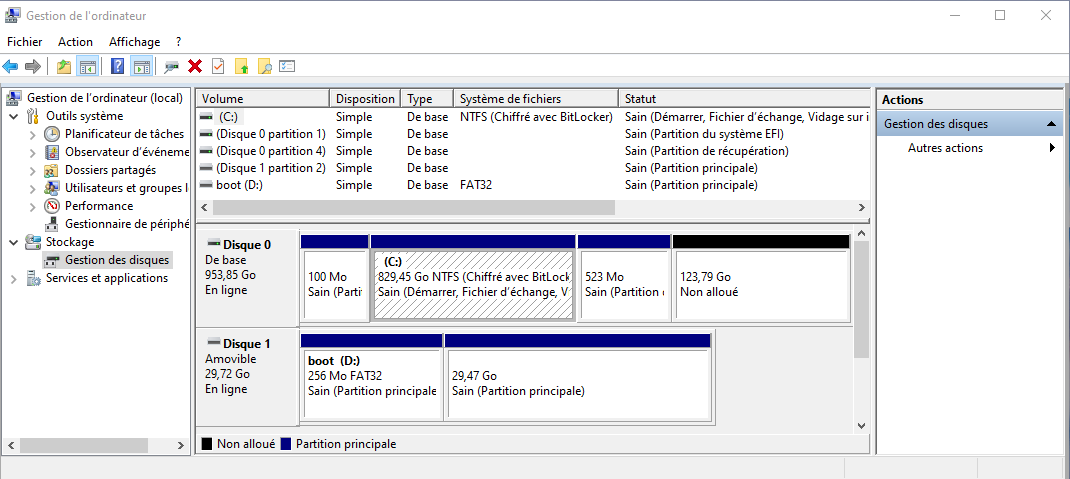Expand Services et applications node
1070x479 pixels.
point(14,278)
